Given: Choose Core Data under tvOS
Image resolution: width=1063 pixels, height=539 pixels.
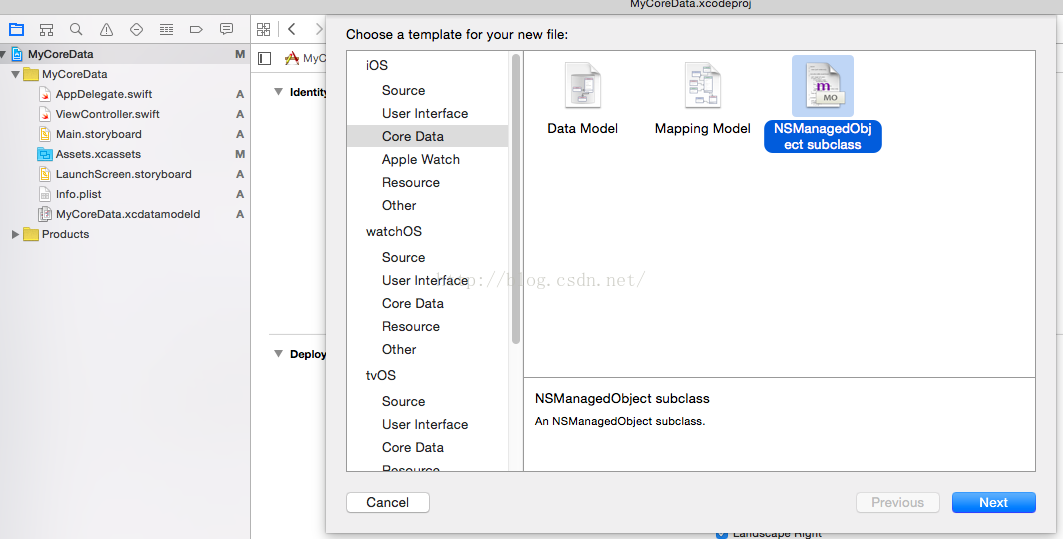Looking at the screenshot, I should pyautogui.click(x=413, y=447).
